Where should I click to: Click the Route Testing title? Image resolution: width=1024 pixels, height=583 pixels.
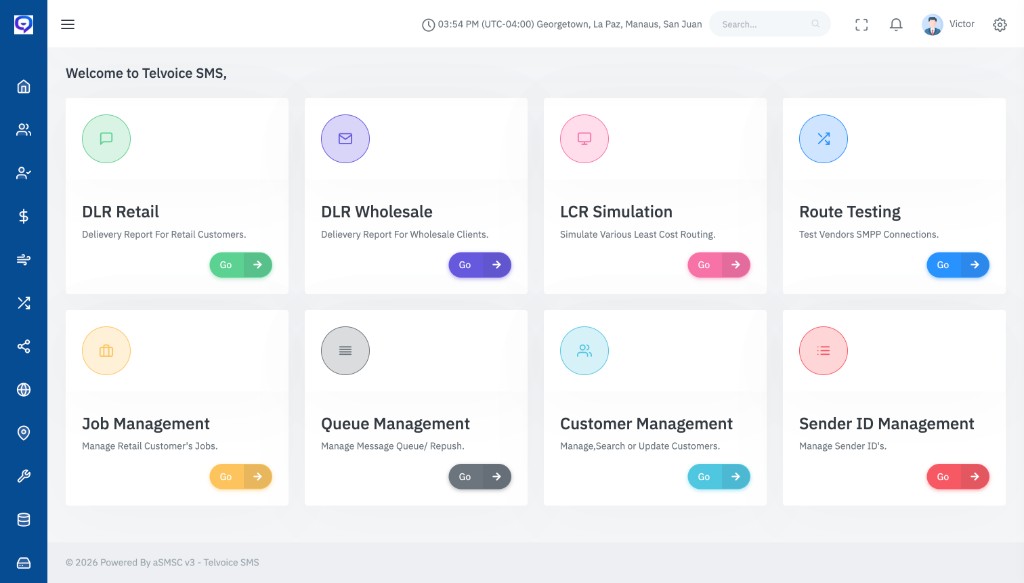(x=850, y=212)
